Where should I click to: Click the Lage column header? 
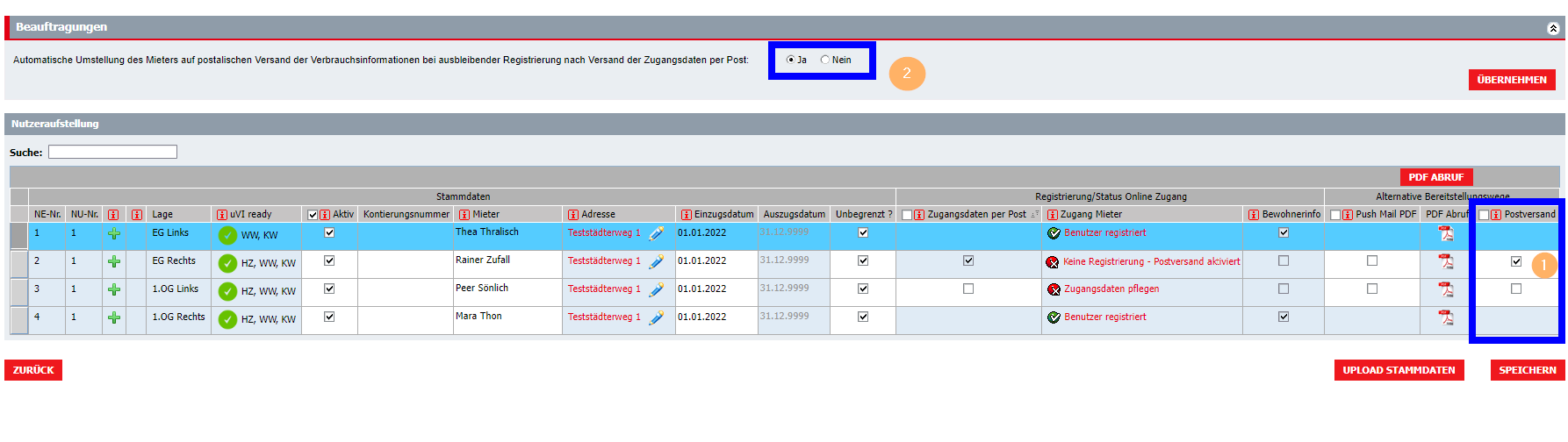point(162,215)
